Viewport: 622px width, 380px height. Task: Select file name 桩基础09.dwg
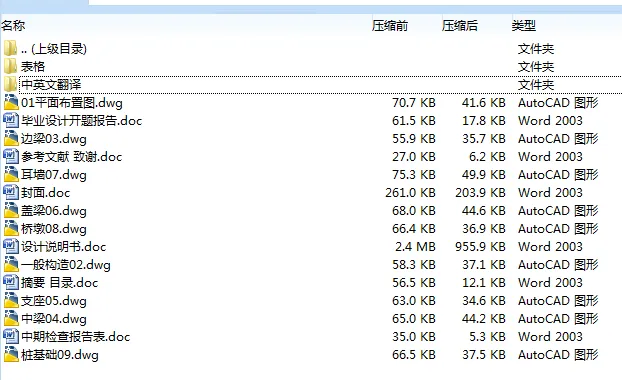[x=60, y=355]
